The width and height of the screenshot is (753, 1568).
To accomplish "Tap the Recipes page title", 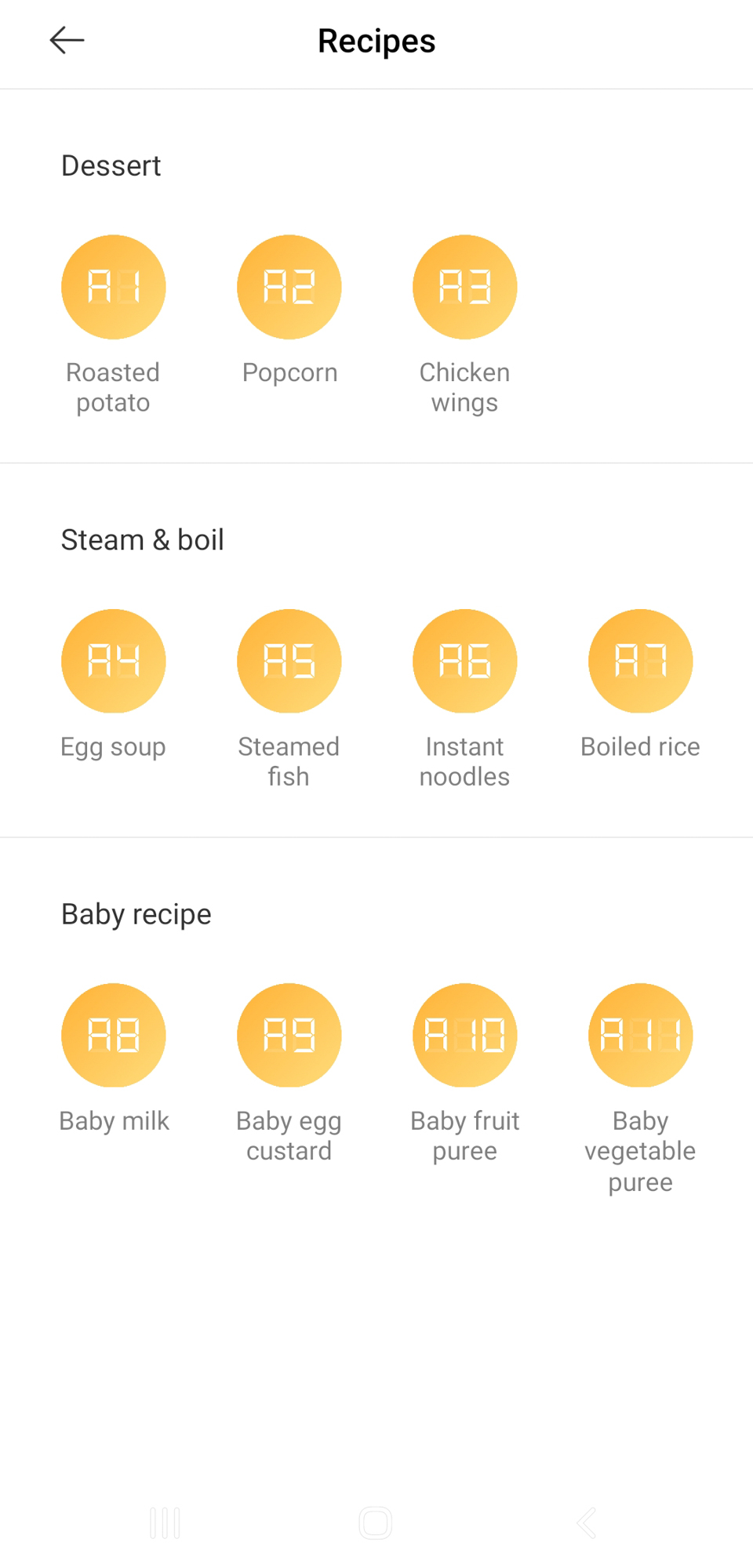I will click(x=376, y=41).
